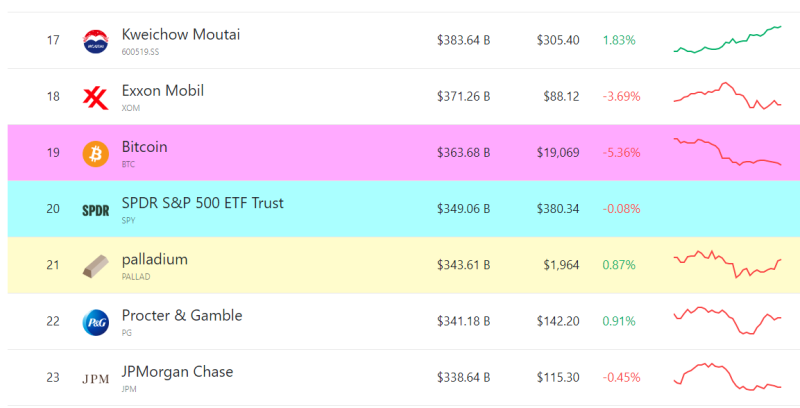This screenshot has height=408, width=800.
Task: Select the palladium asset name
Action: [x=155, y=259]
